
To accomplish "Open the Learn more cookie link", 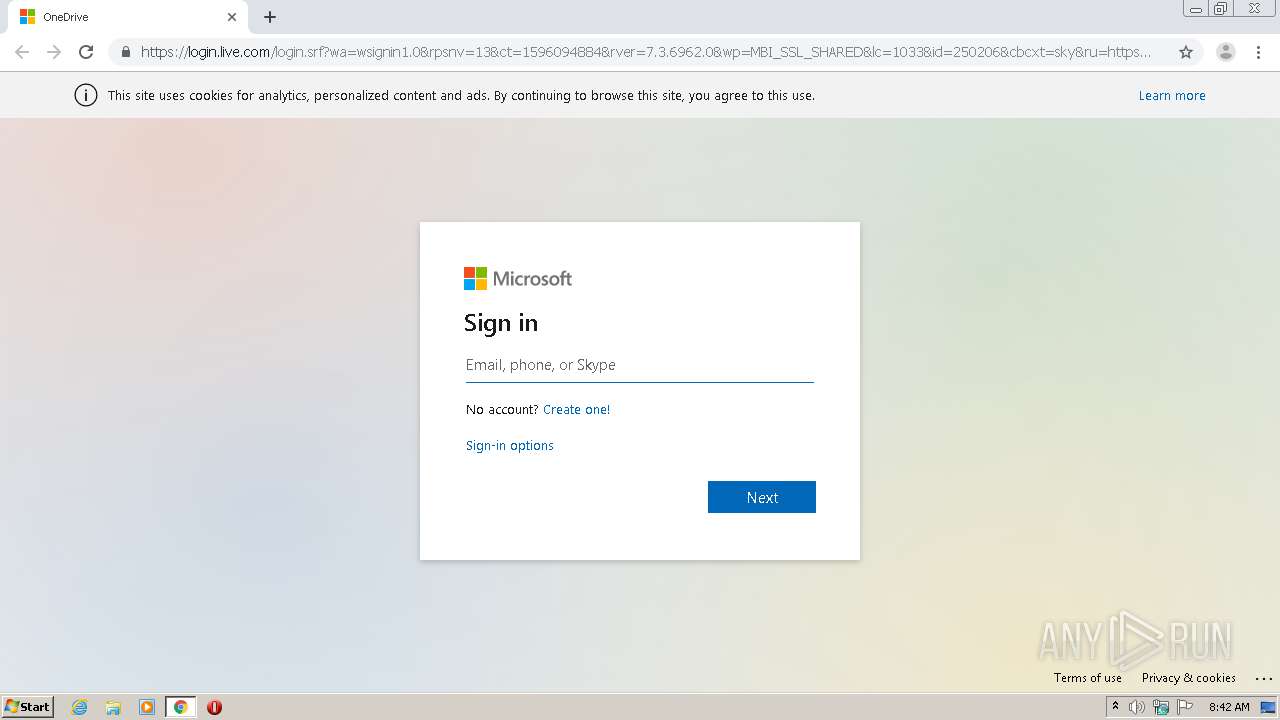I will click(x=1172, y=96).
